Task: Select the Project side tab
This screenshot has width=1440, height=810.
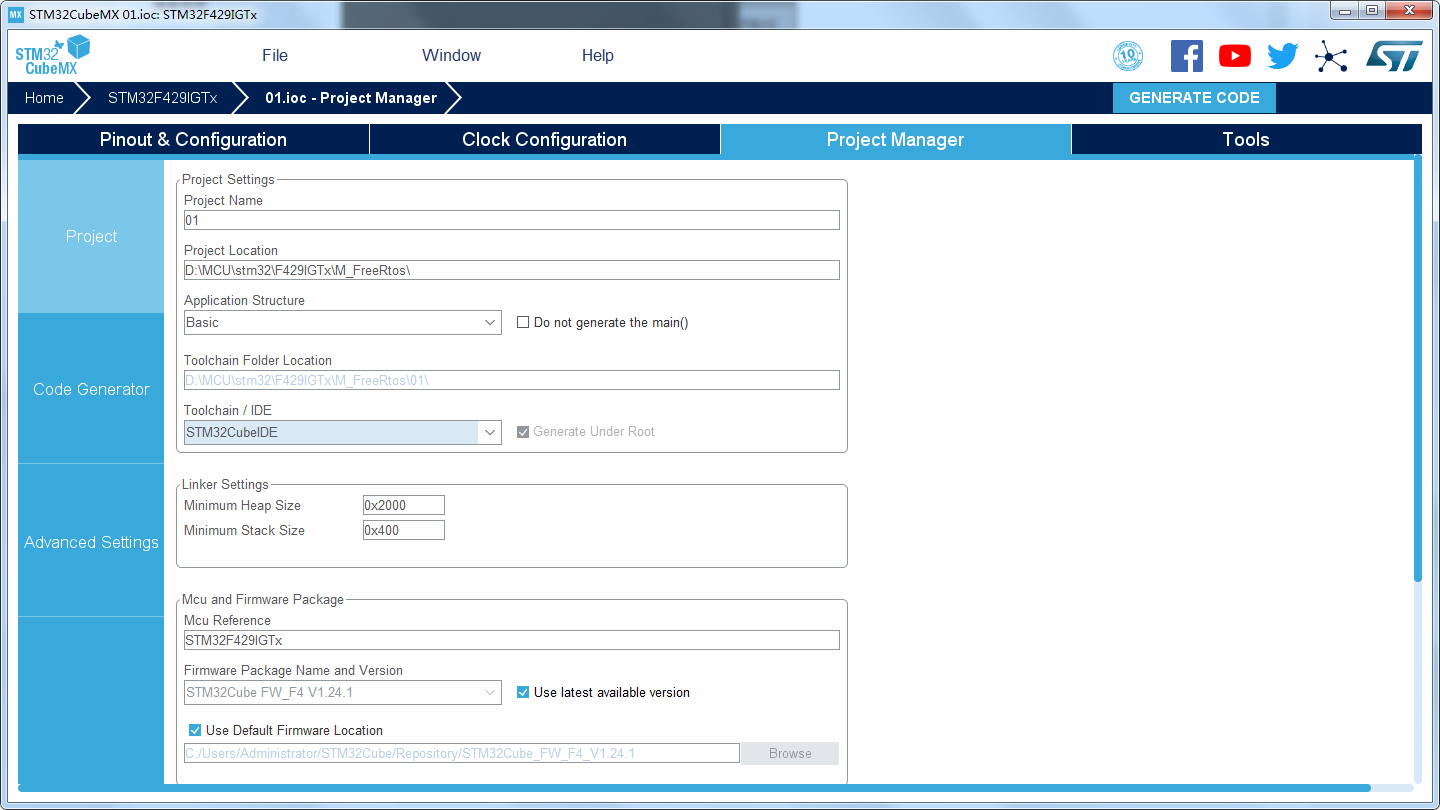Action: pos(91,236)
